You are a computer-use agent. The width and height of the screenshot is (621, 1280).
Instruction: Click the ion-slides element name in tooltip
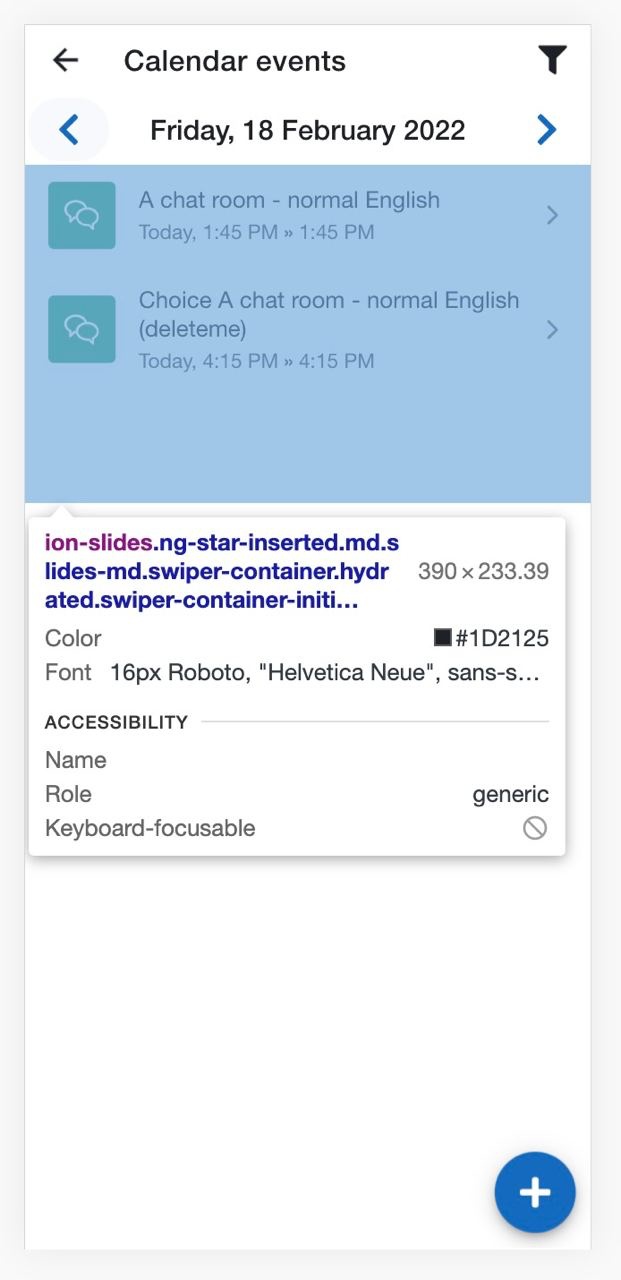(98, 543)
